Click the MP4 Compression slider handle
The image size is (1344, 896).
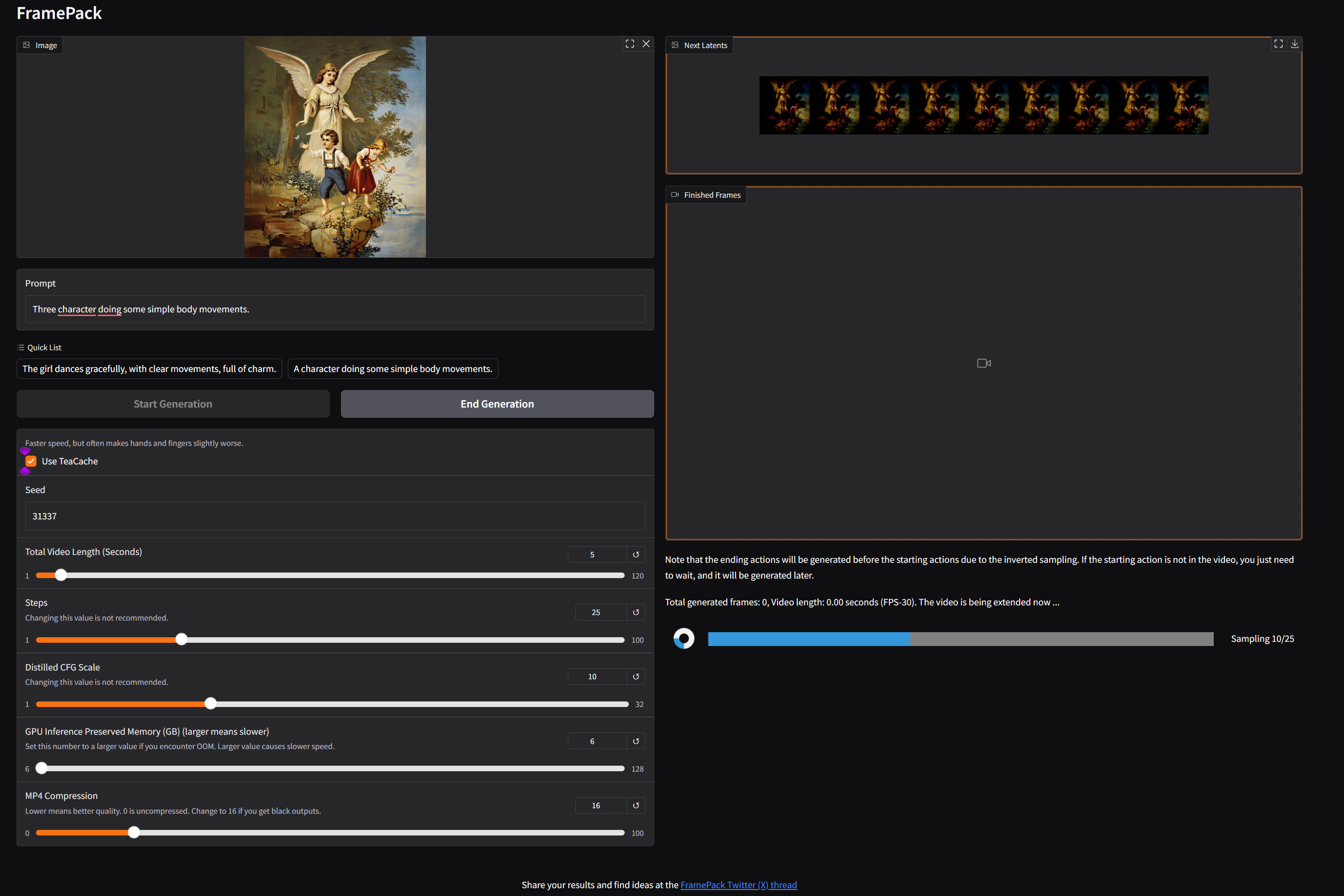coord(134,833)
